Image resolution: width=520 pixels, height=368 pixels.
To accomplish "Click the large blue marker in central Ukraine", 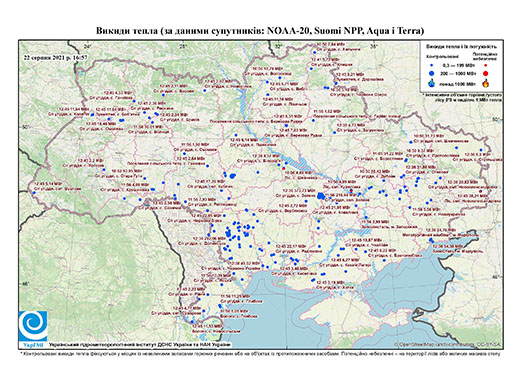I will tap(232, 175).
